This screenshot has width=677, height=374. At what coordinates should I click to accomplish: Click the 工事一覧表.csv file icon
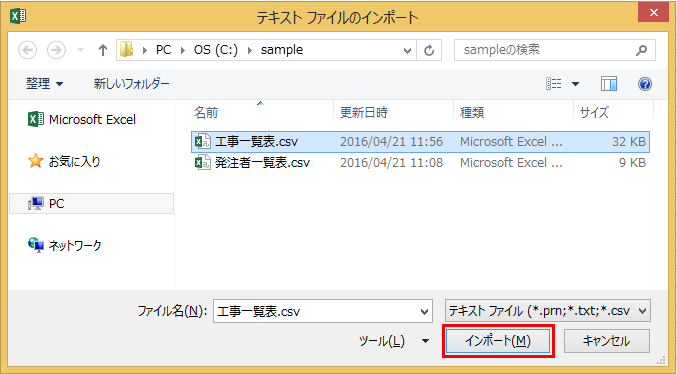[202, 142]
